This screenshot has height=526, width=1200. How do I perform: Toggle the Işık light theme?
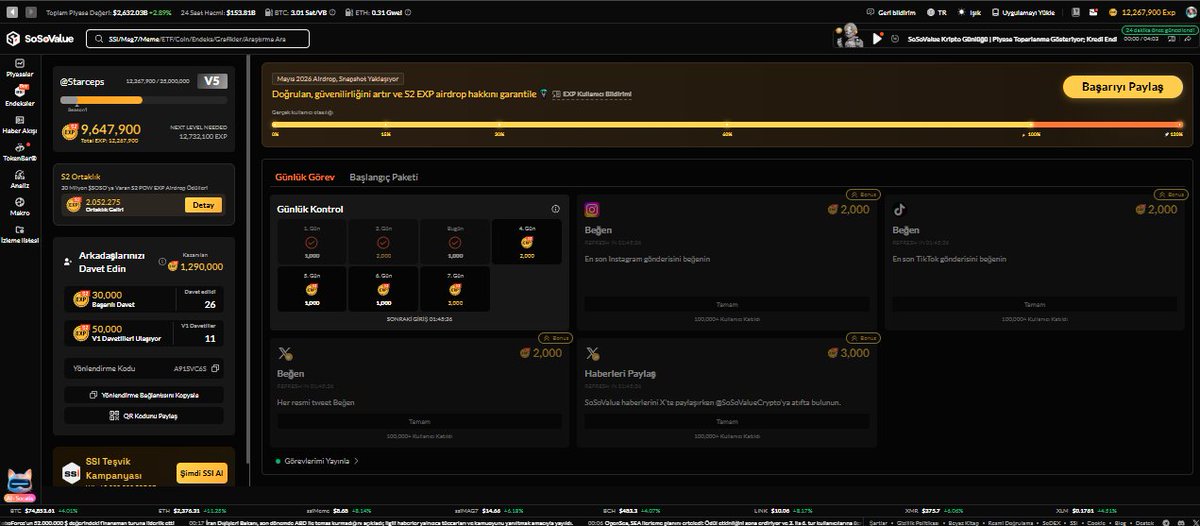(x=967, y=12)
